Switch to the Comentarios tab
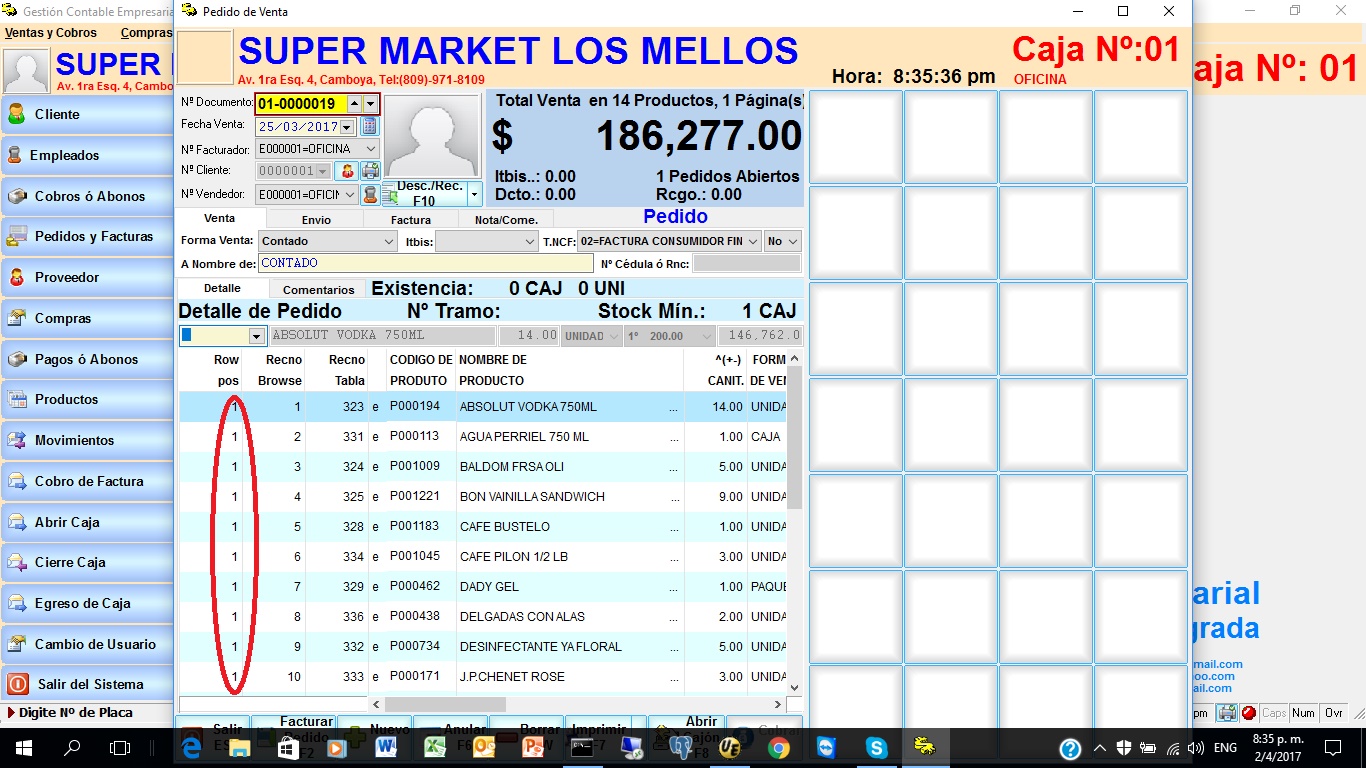This screenshot has height=768, width=1366. pos(318,290)
